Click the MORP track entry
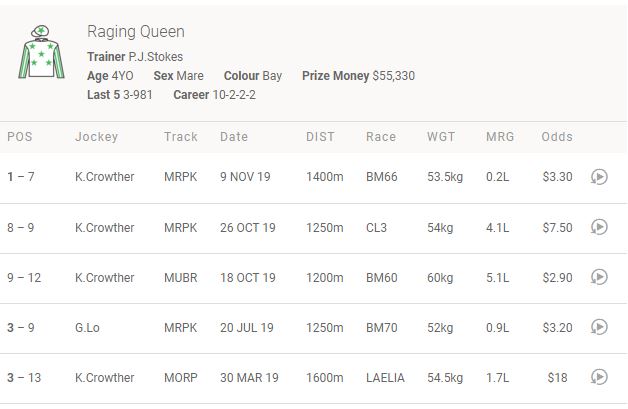Image resolution: width=628 pixels, height=409 pixels. point(181,377)
